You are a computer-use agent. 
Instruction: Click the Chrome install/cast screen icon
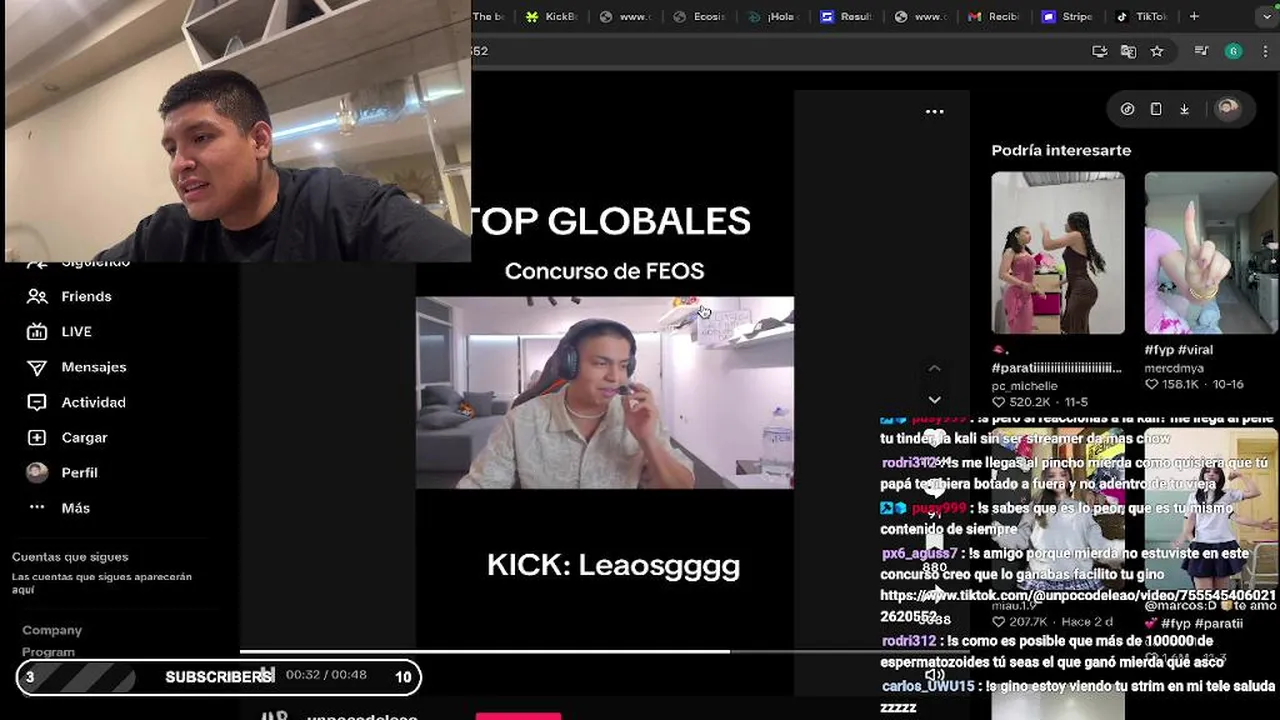(1100, 51)
